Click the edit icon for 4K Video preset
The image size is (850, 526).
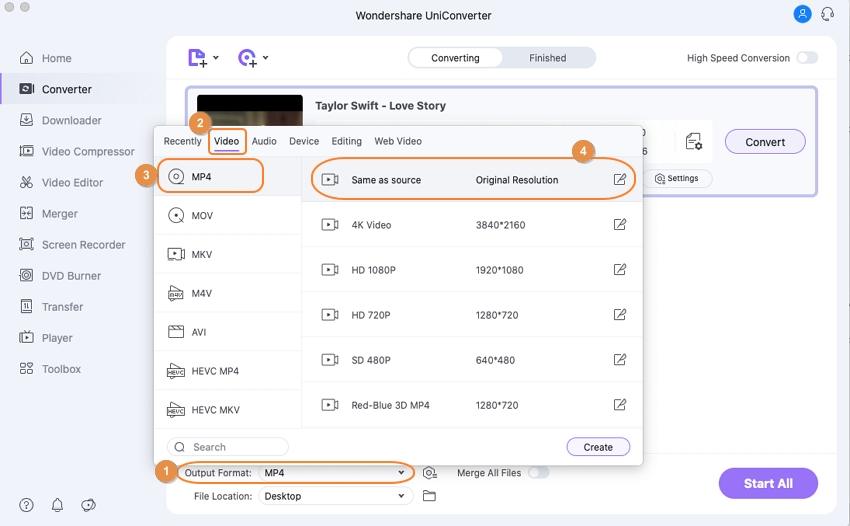pos(620,225)
